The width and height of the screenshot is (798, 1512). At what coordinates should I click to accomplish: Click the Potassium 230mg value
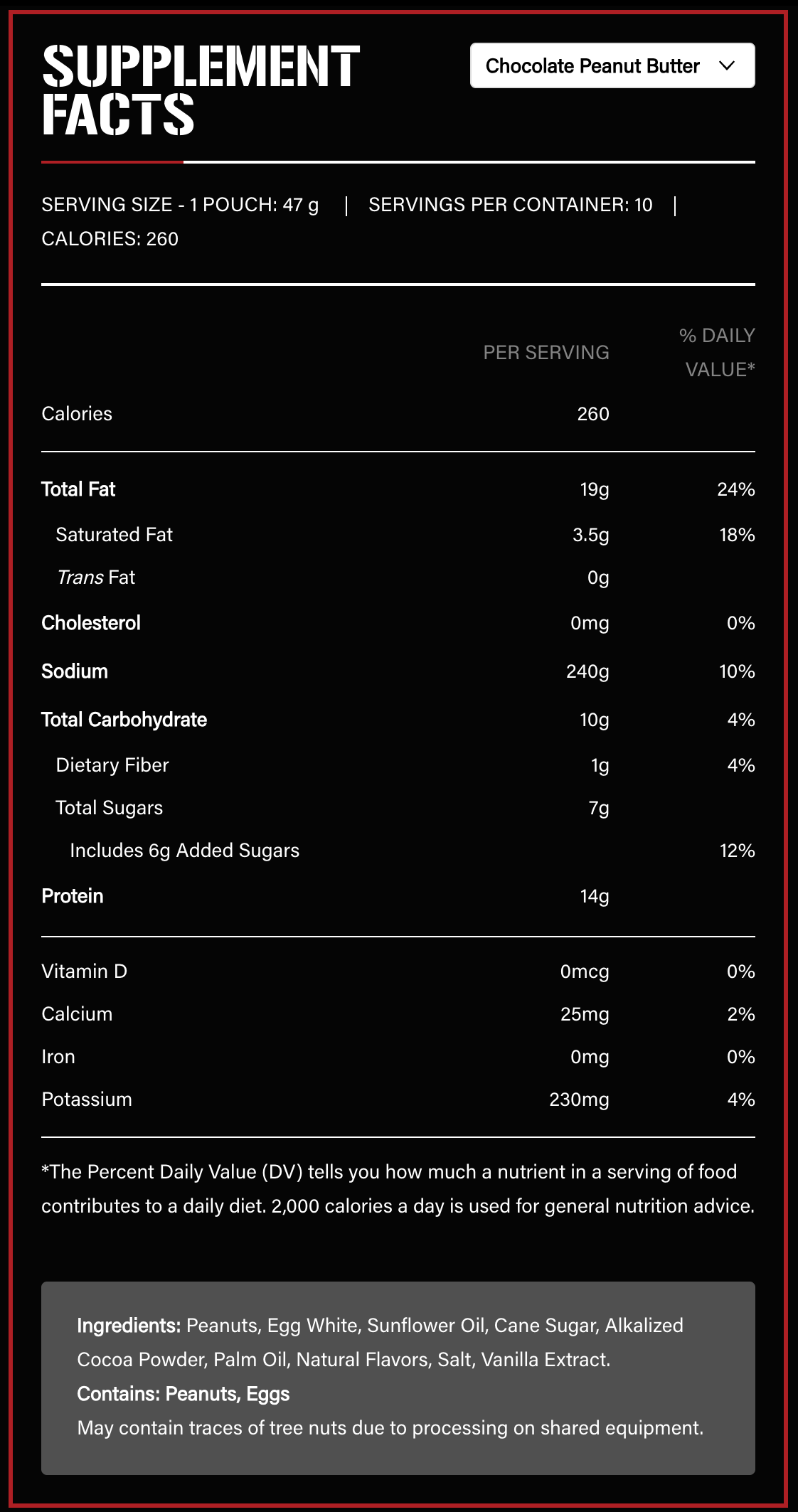tap(579, 1100)
